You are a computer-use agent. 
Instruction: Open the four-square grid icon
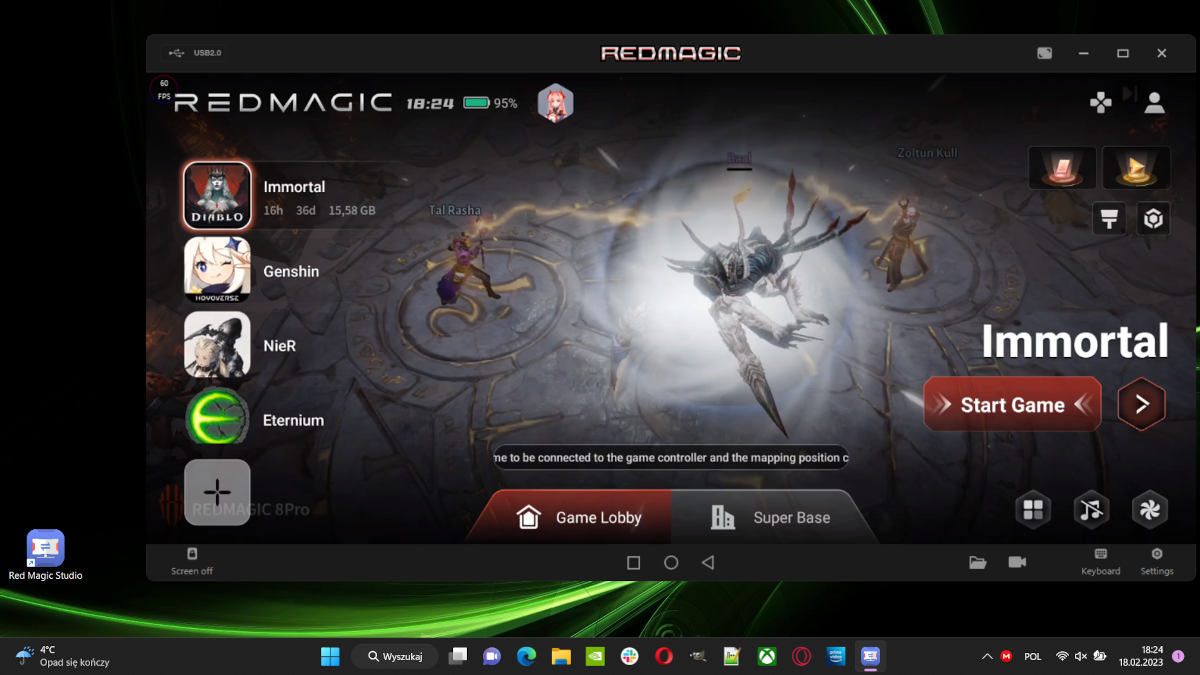pos(1033,510)
